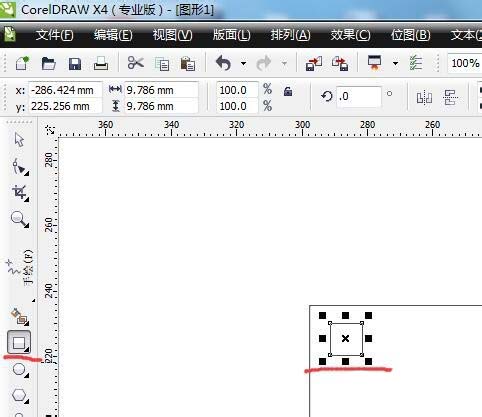Select the Rectangle tool
Screen dimensions: 482x417
pos(19,342)
